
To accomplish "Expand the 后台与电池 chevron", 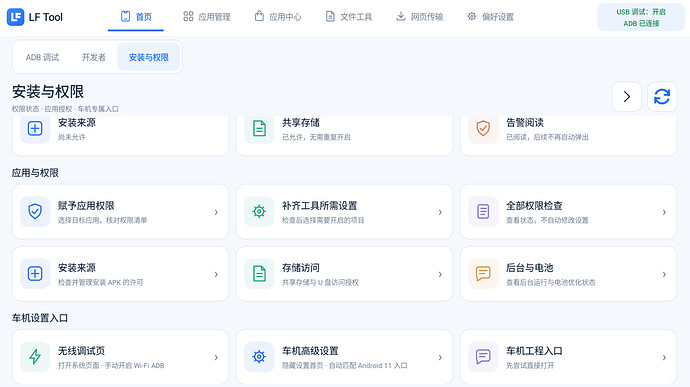I will point(664,274).
